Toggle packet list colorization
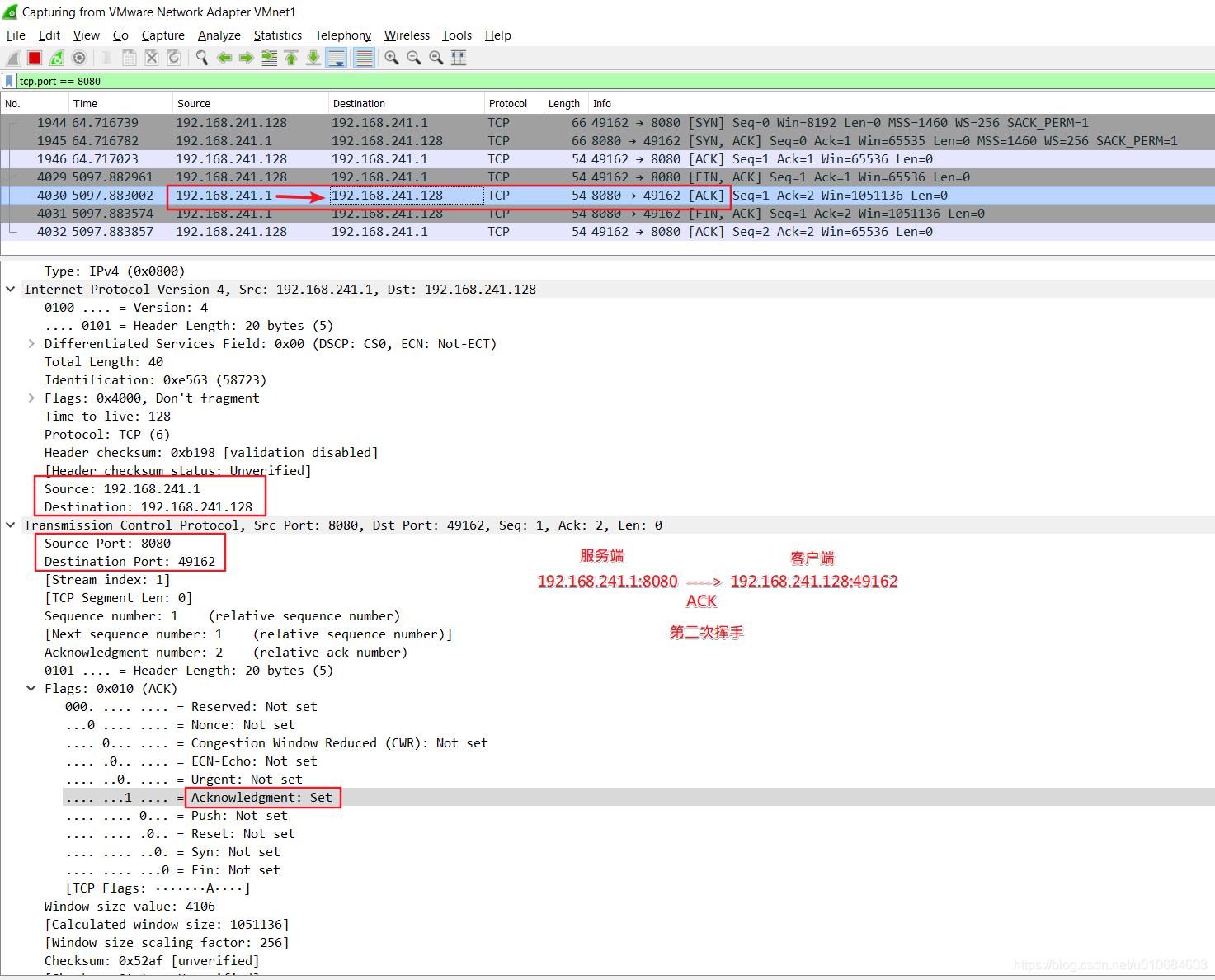This screenshot has height=980, width=1215. pyautogui.click(x=364, y=58)
